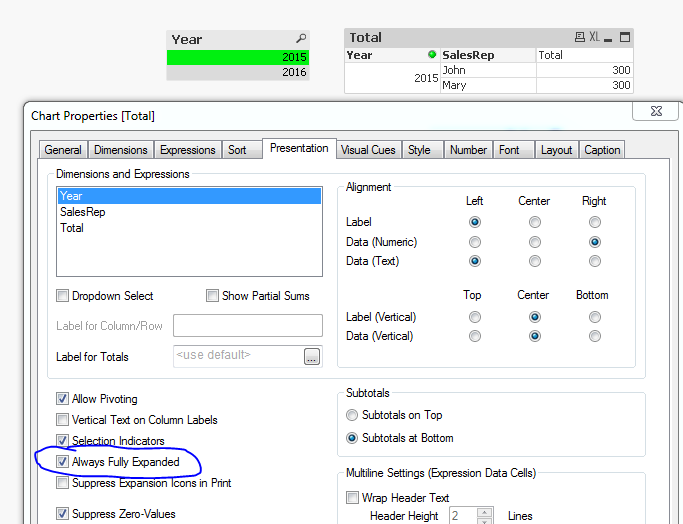Enable Wrap Header Text checkbox

pos(352,497)
